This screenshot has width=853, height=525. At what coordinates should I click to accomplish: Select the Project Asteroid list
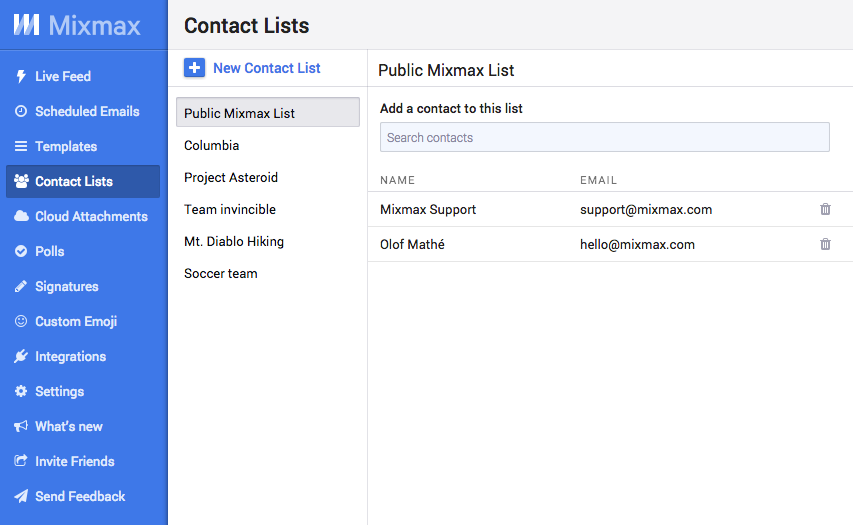coord(231,177)
